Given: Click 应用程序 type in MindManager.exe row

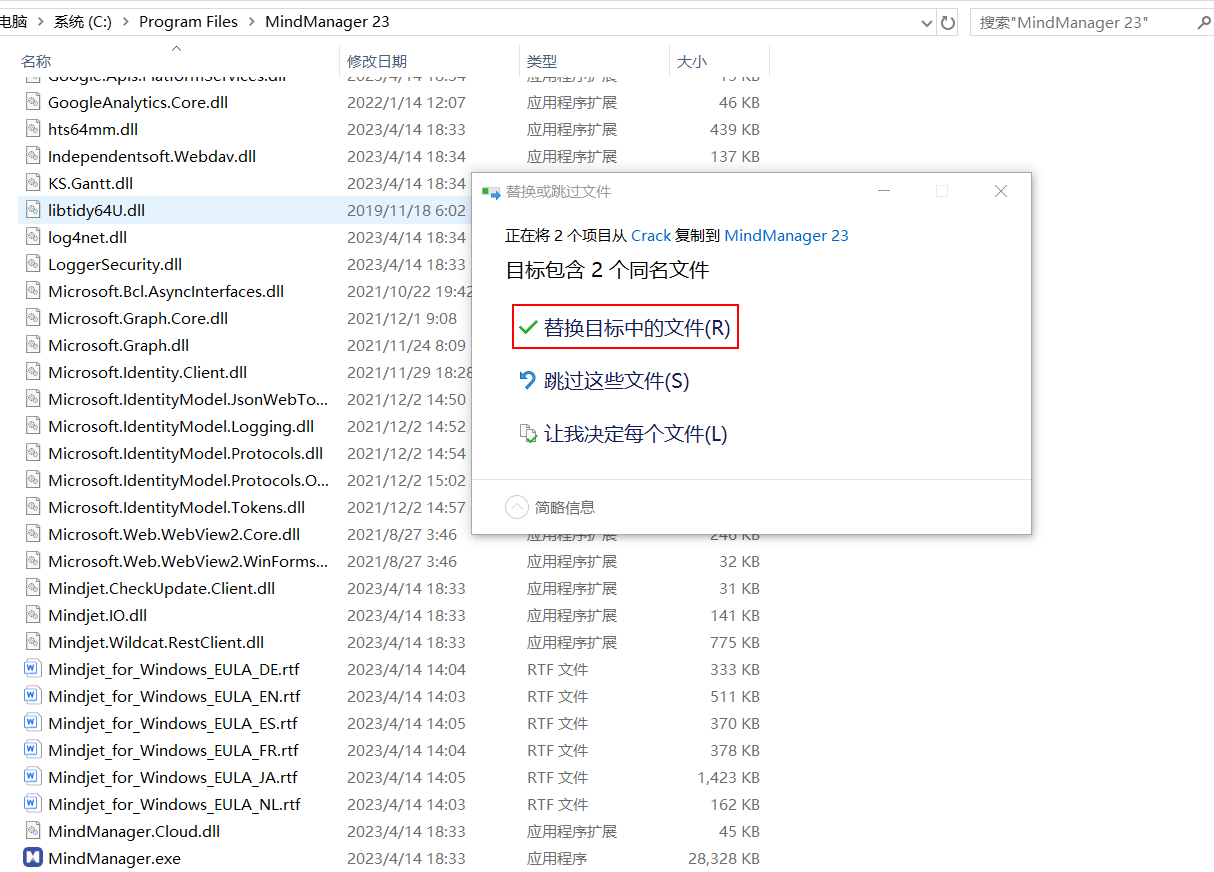Looking at the screenshot, I should pyautogui.click(x=557, y=858).
